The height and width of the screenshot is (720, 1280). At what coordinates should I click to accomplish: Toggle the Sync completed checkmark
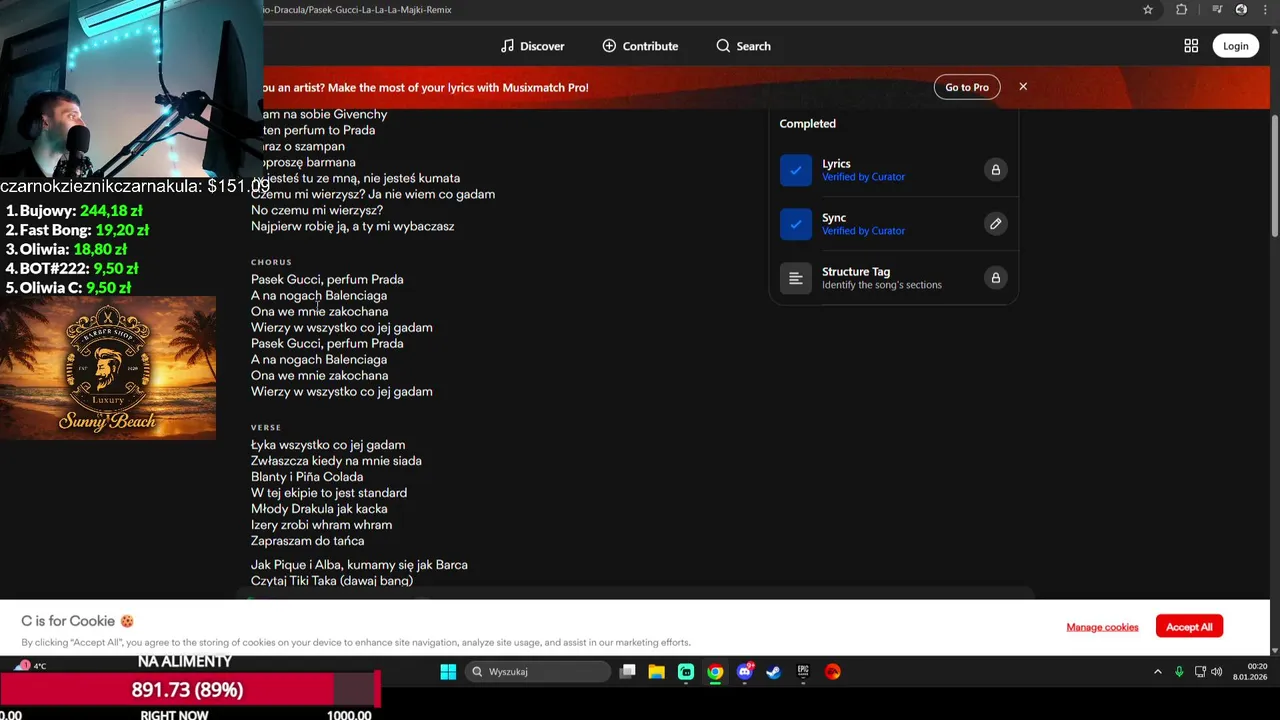coord(796,224)
